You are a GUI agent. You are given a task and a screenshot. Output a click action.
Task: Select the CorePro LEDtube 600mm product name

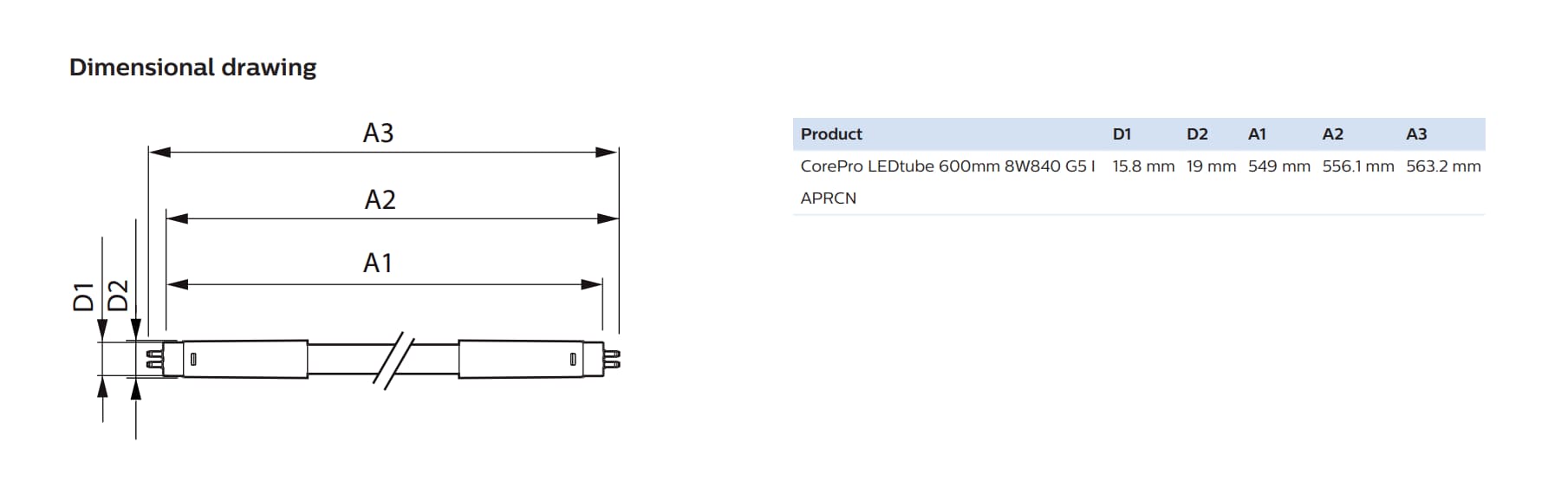pos(948,182)
